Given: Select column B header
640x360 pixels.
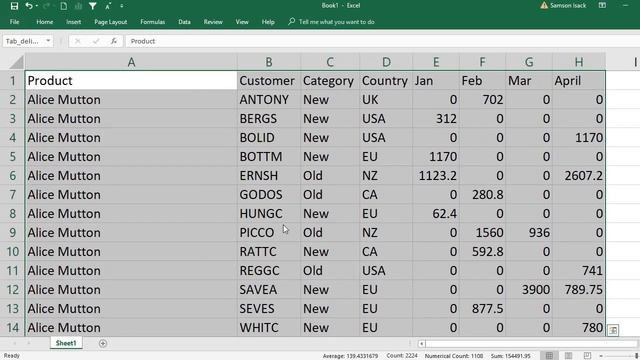Looking at the screenshot, I should (x=269, y=62).
